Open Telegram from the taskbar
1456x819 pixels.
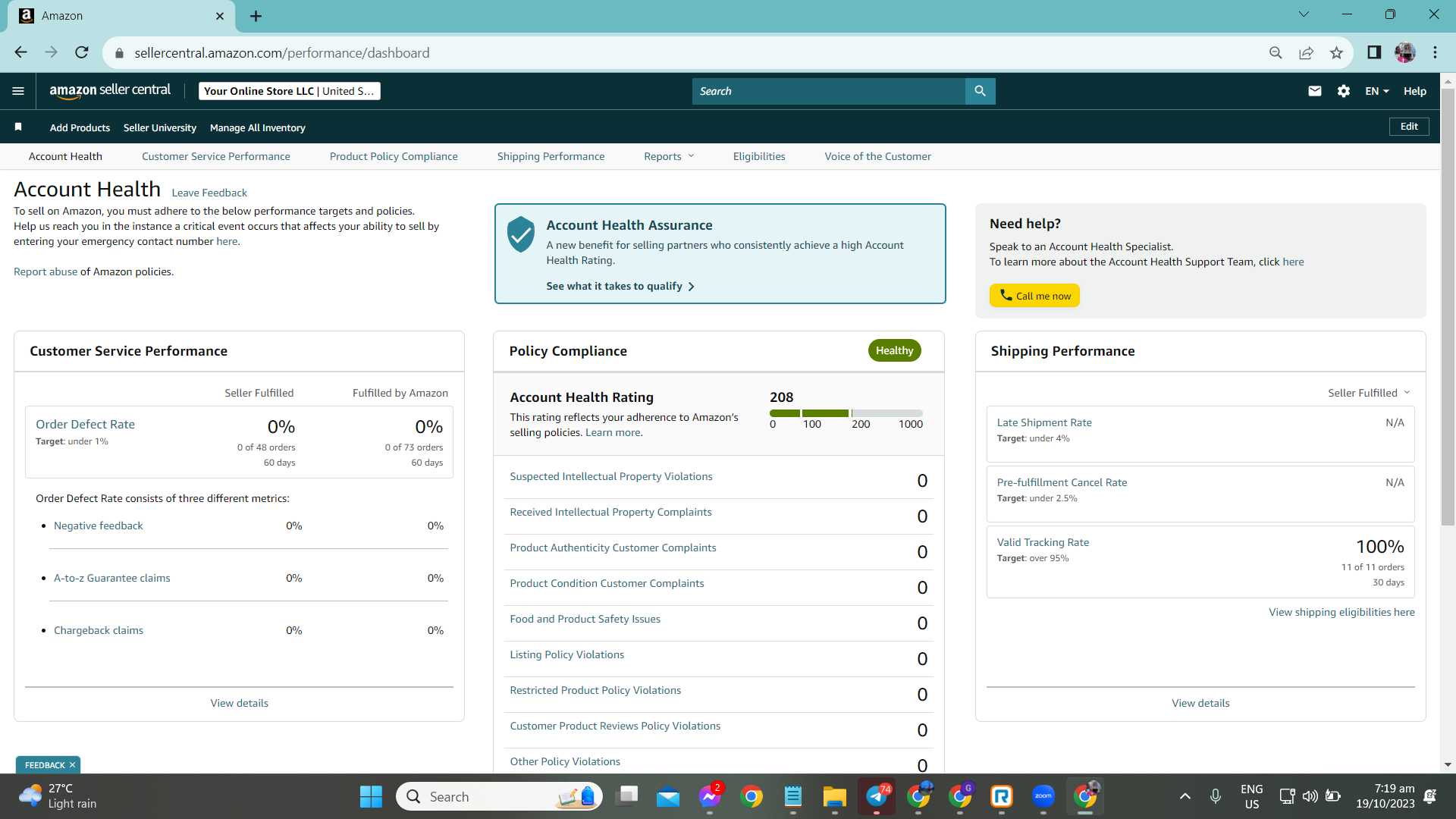(x=877, y=796)
